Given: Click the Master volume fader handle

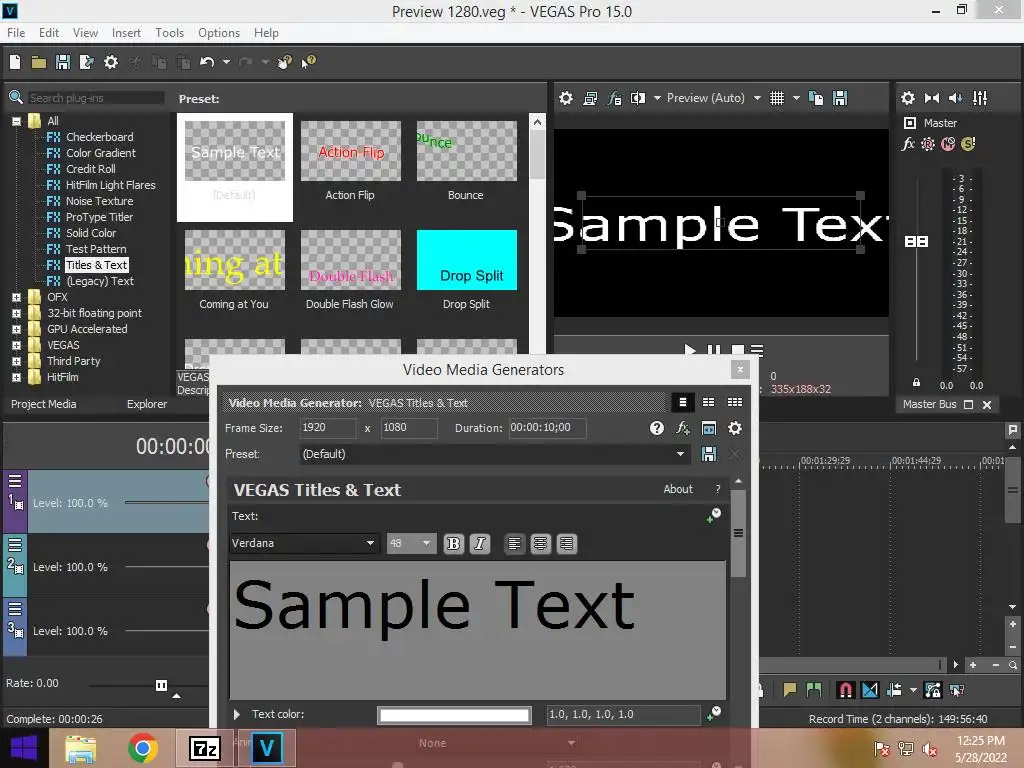Looking at the screenshot, I should [916, 242].
